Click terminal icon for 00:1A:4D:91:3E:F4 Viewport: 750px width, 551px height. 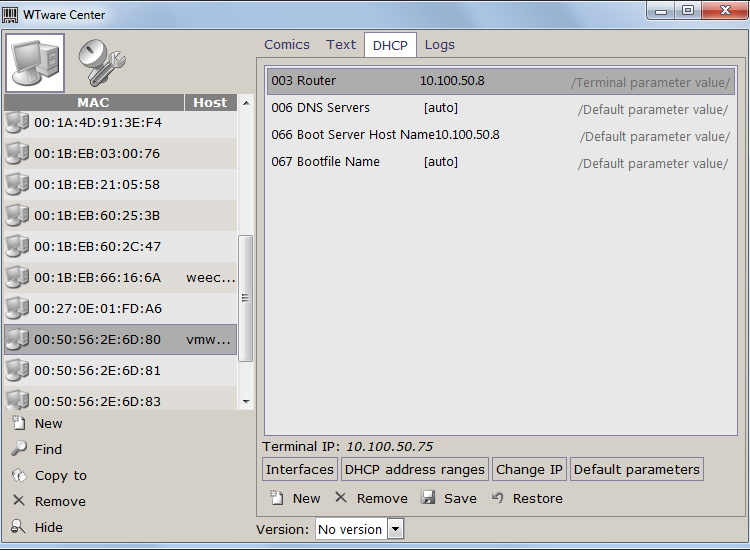tap(17, 123)
